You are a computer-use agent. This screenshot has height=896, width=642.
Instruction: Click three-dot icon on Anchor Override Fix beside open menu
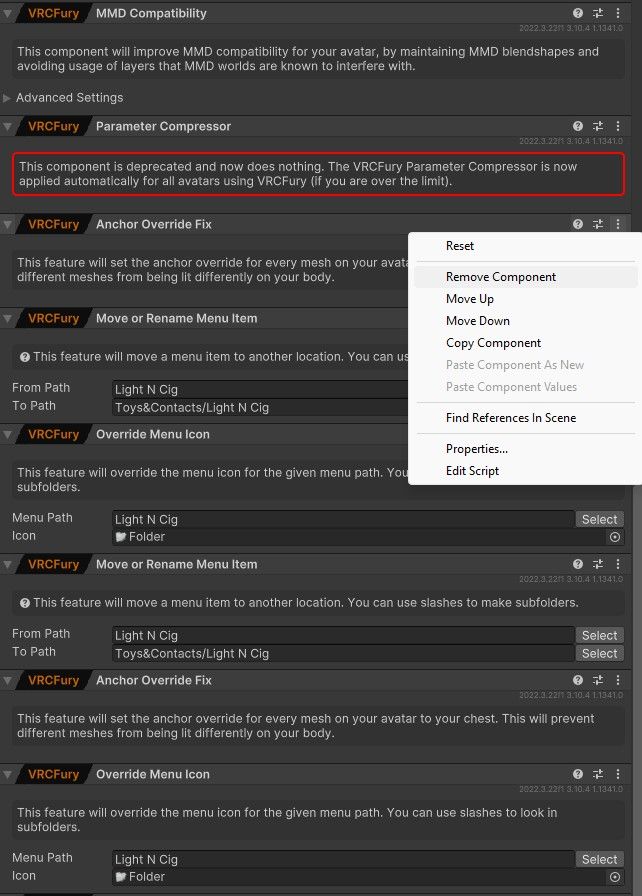(617, 224)
